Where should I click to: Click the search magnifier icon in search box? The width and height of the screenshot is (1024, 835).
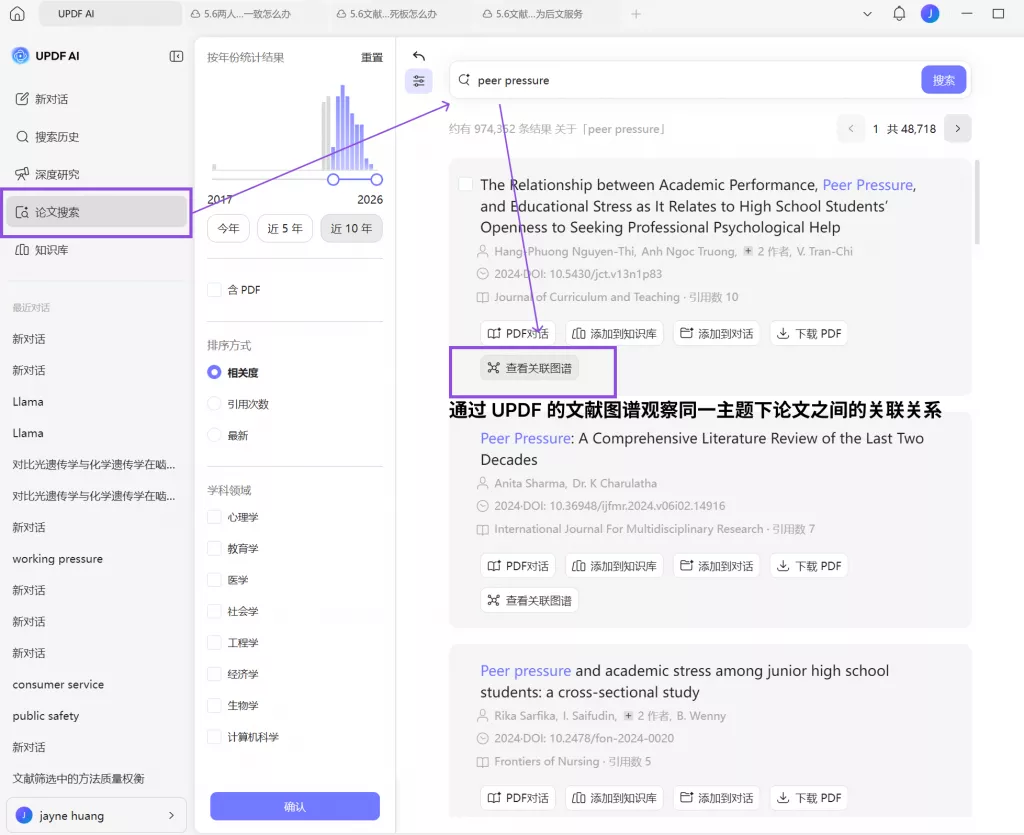[x=464, y=80]
